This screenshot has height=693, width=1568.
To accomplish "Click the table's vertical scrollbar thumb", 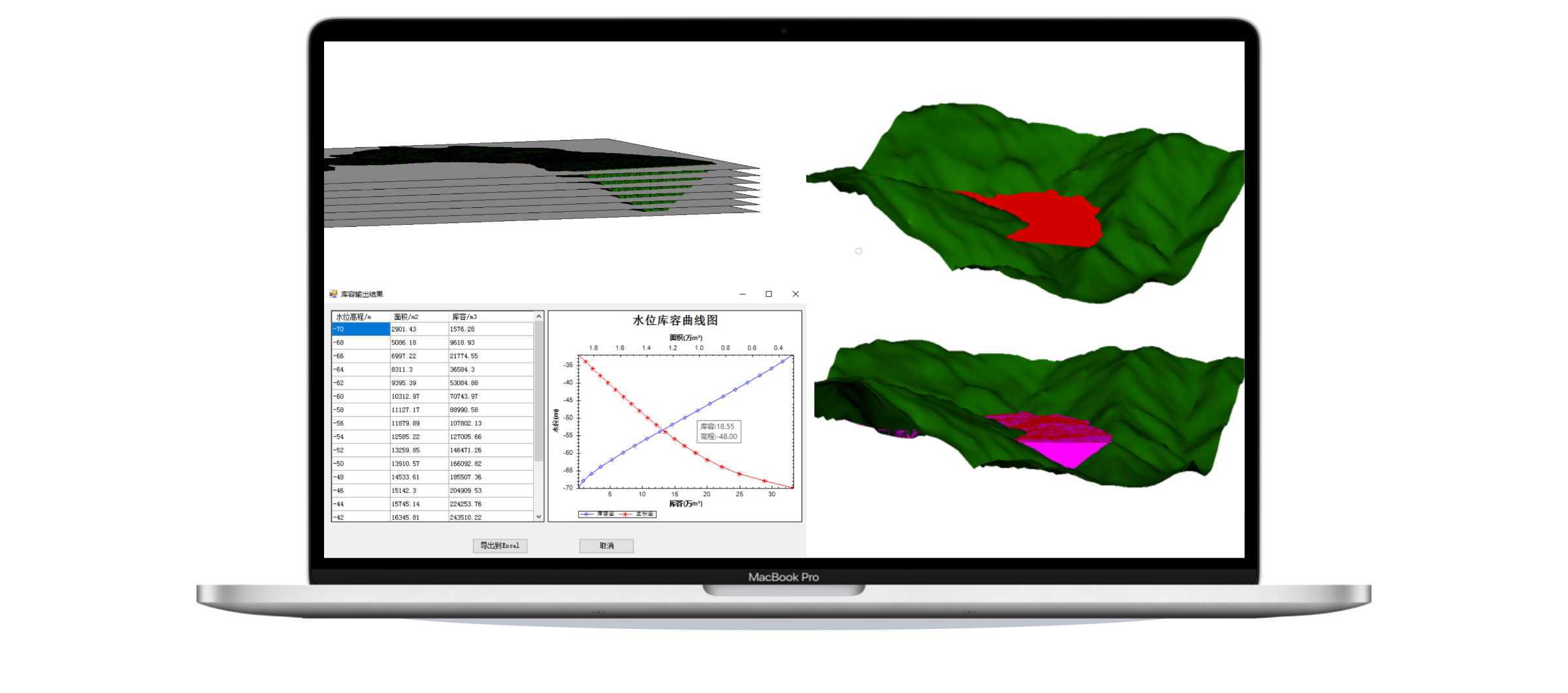I will pyautogui.click(x=539, y=391).
